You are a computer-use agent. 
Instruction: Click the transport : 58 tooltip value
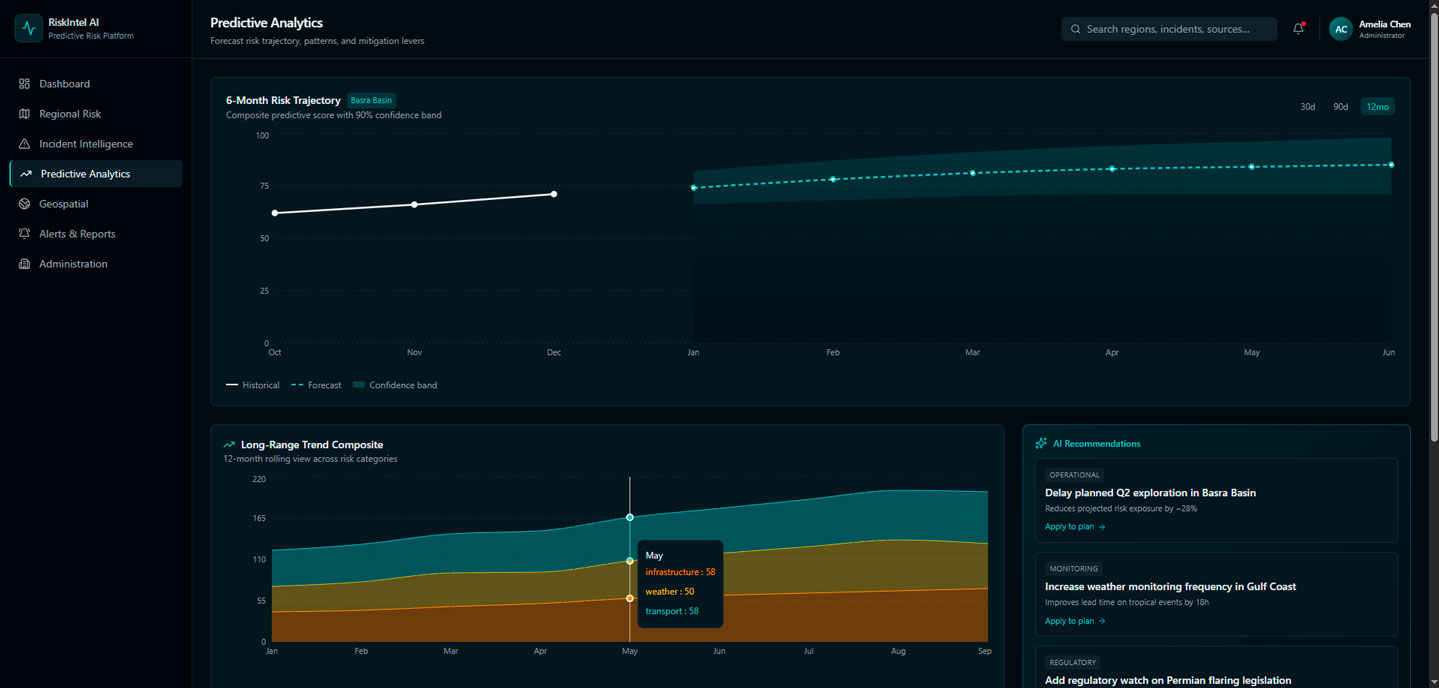[672, 611]
